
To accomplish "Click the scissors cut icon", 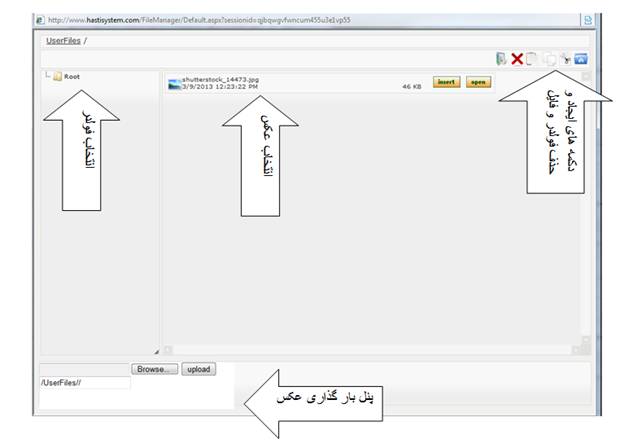I will [x=565, y=60].
